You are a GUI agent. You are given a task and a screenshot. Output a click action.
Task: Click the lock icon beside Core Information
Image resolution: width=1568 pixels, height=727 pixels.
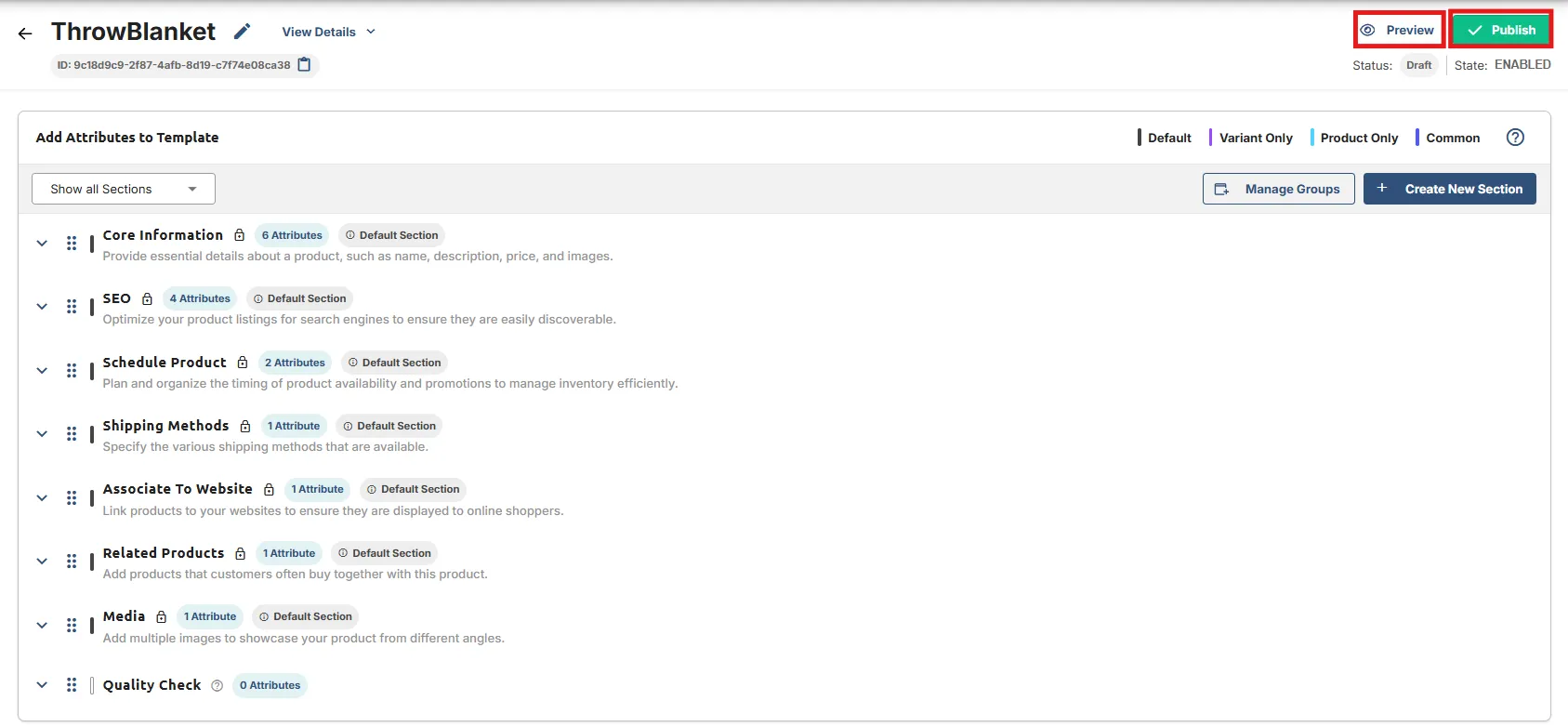click(240, 235)
